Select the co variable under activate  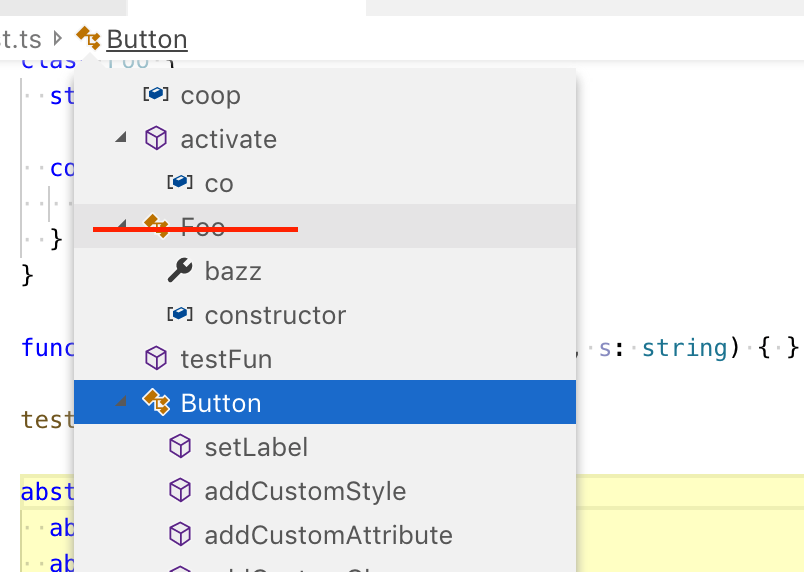tap(325, 183)
